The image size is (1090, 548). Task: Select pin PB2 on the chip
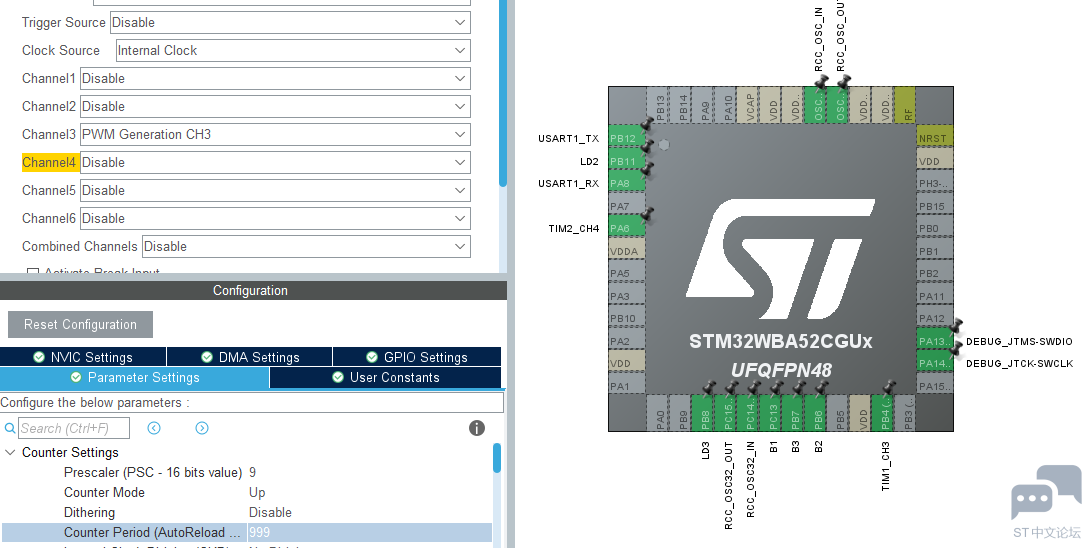(935, 273)
